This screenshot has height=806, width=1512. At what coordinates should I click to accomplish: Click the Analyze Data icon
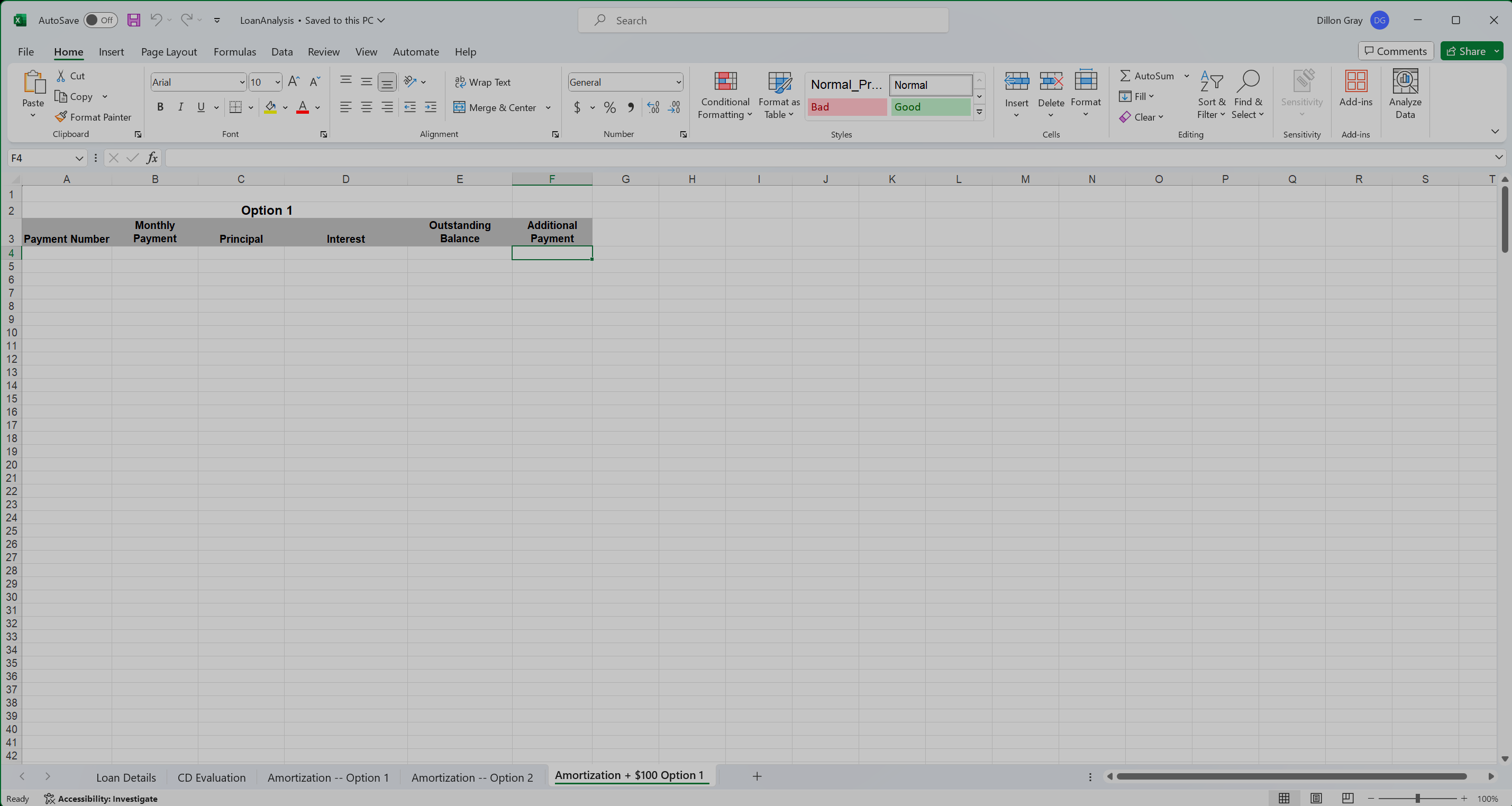point(1405,95)
